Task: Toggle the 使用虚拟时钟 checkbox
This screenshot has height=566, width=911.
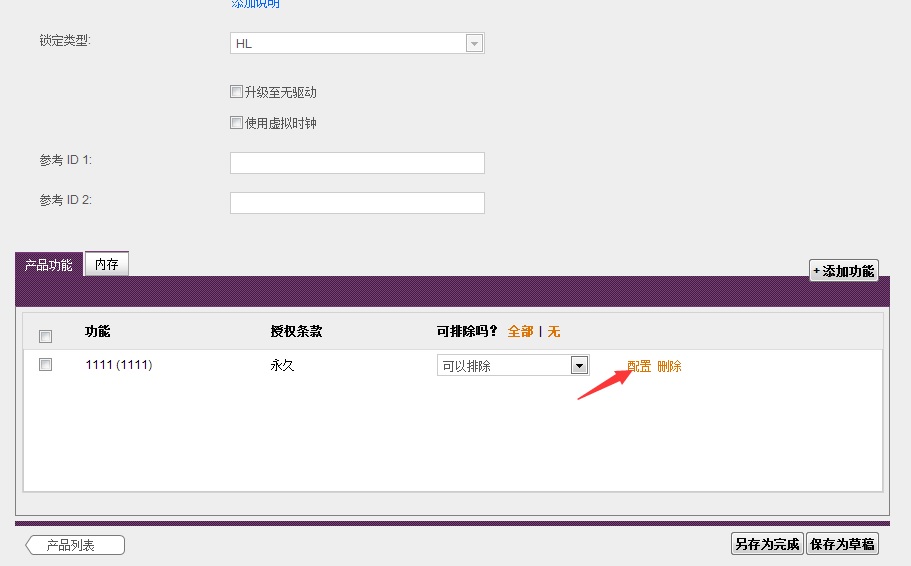Action: point(236,123)
